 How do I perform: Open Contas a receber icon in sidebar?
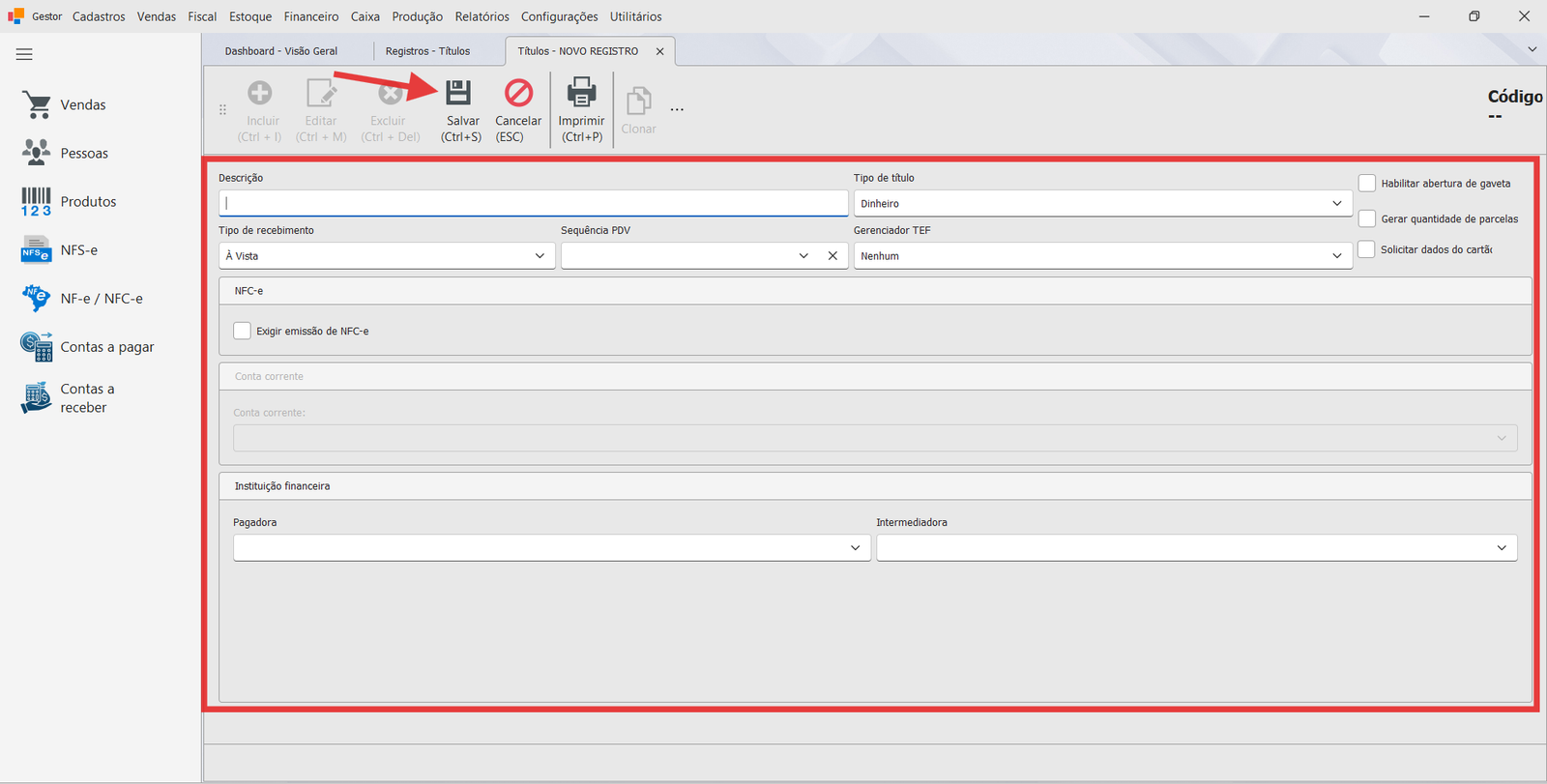point(37,397)
